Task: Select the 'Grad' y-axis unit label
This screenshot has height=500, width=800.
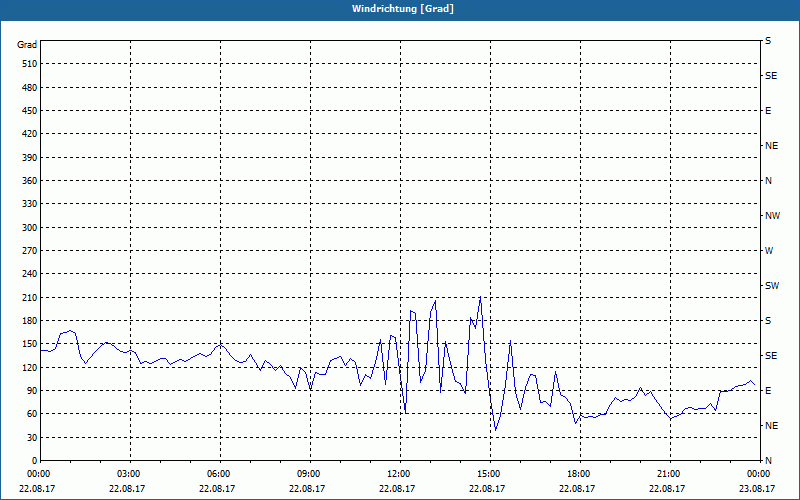Action: pyautogui.click(x=27, y=45)
